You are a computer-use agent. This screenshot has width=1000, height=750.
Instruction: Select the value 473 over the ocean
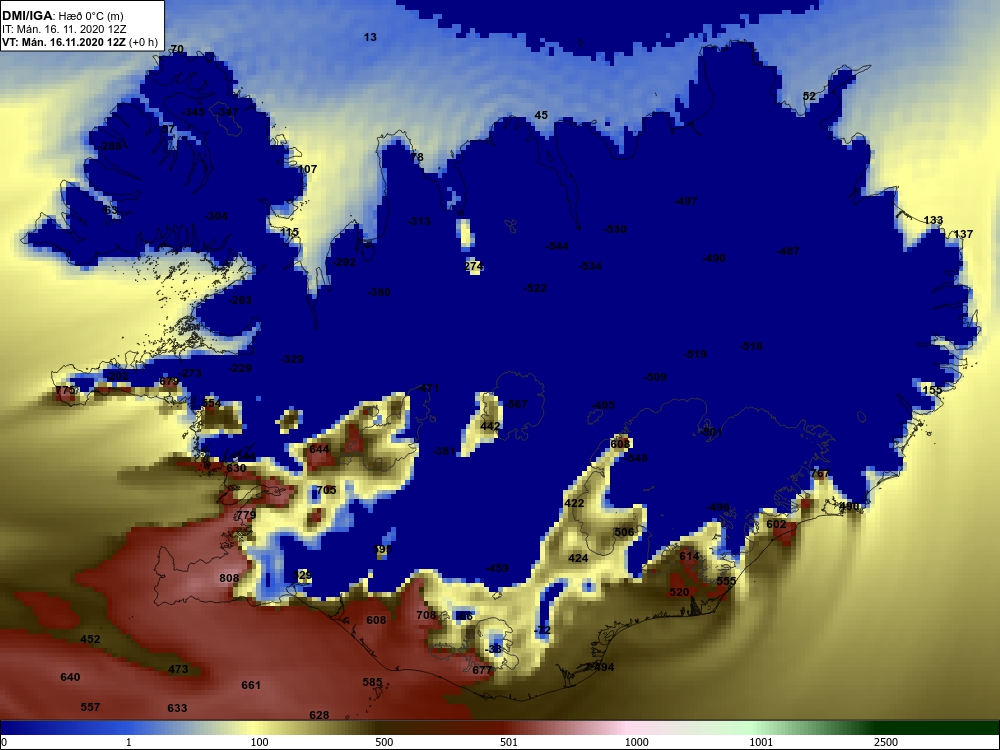click(x=178, y=669)
